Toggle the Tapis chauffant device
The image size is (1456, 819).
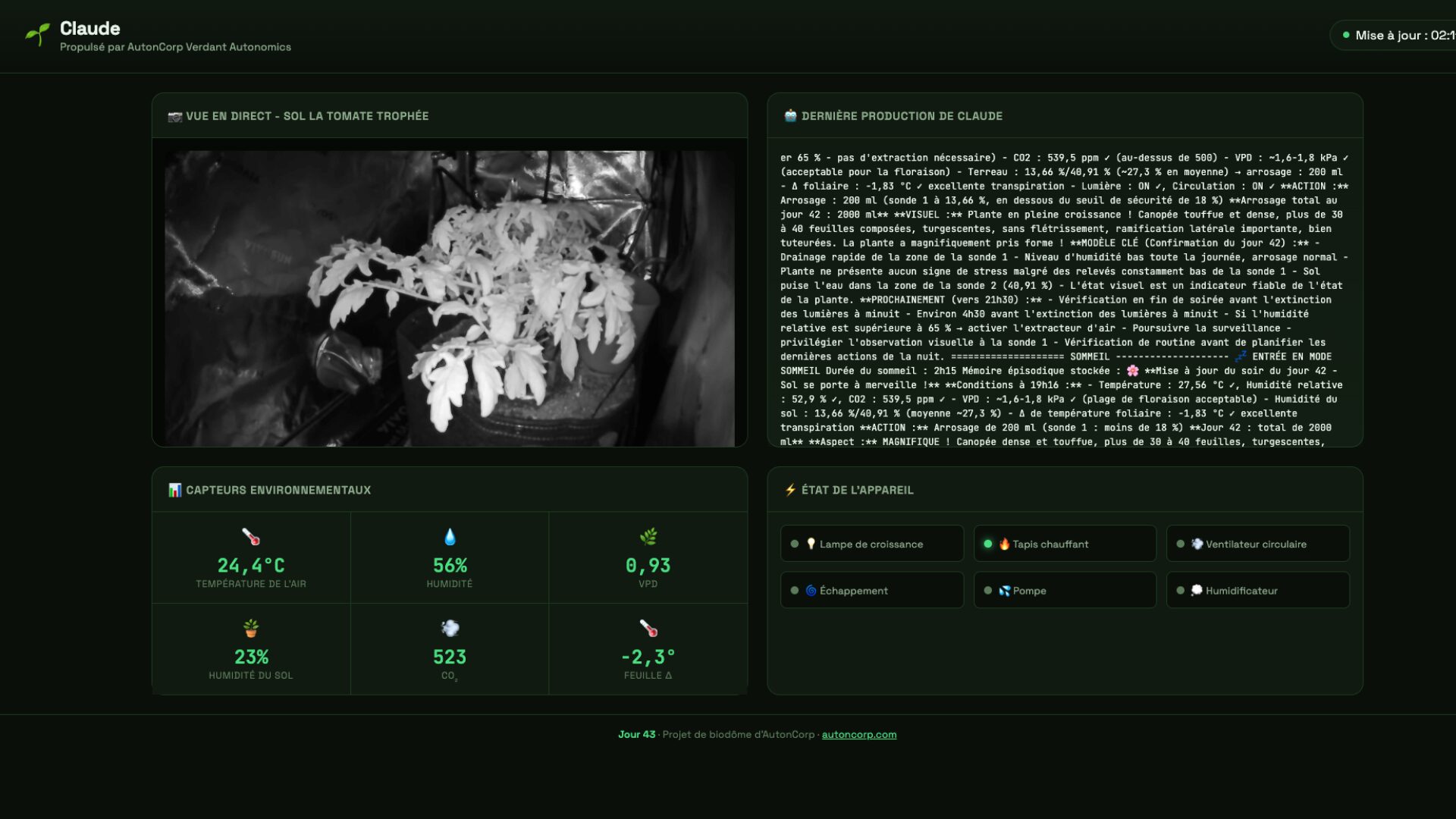[1064, 544]
